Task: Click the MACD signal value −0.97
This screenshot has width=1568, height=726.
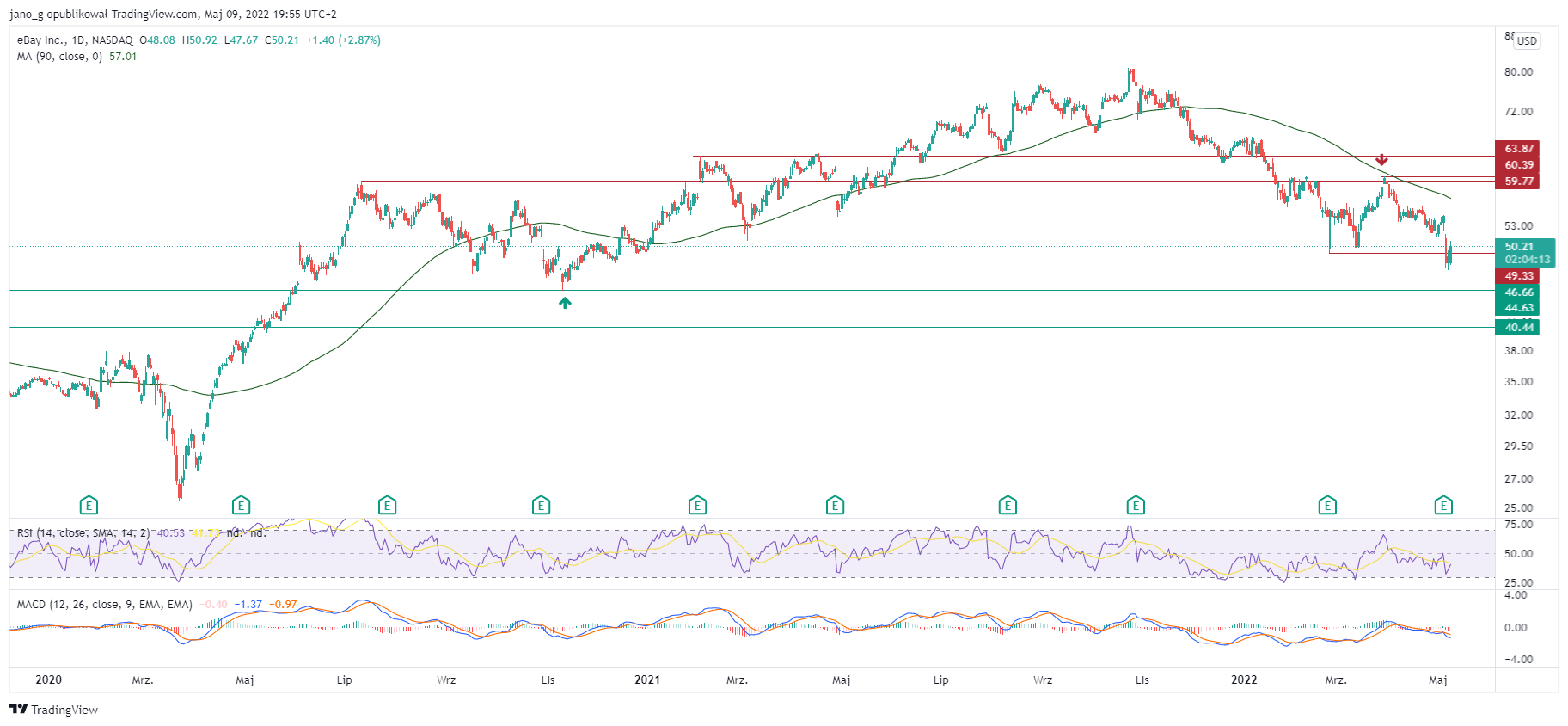Action: (x=283, y=605)
